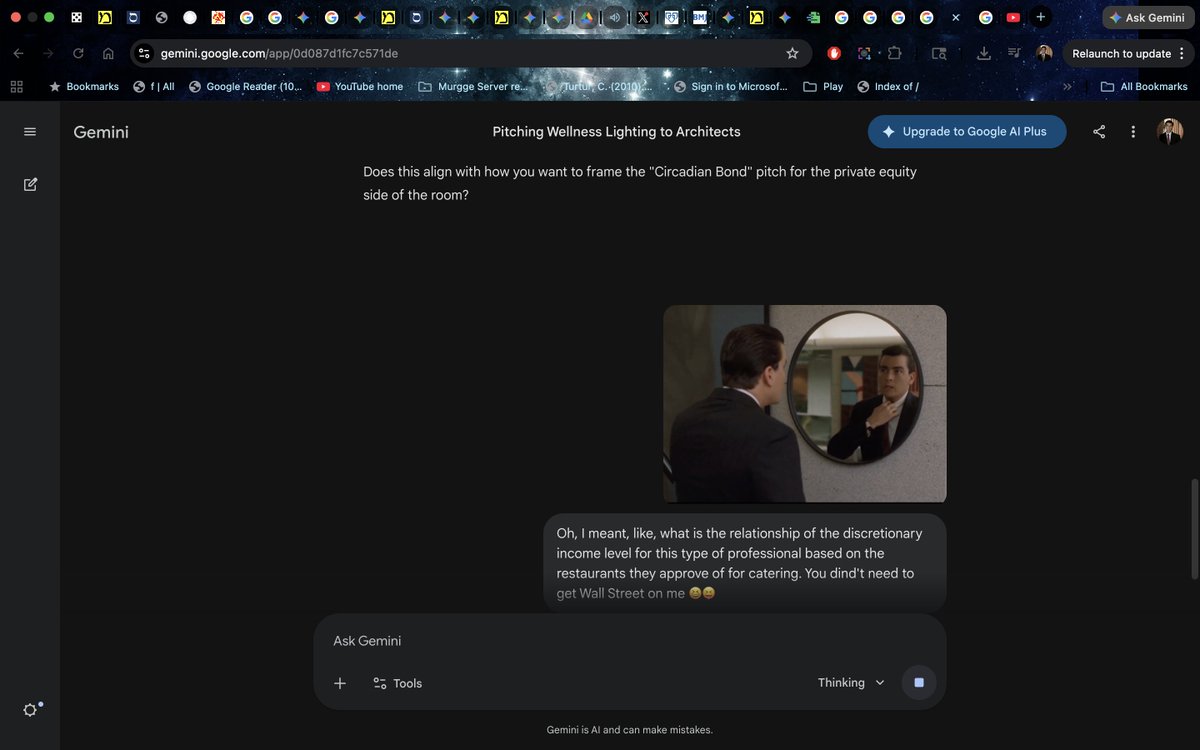The height and width of the screenshot is (750, 1200).
Task: Open the Play bookmarks folder
Action: 823,86
